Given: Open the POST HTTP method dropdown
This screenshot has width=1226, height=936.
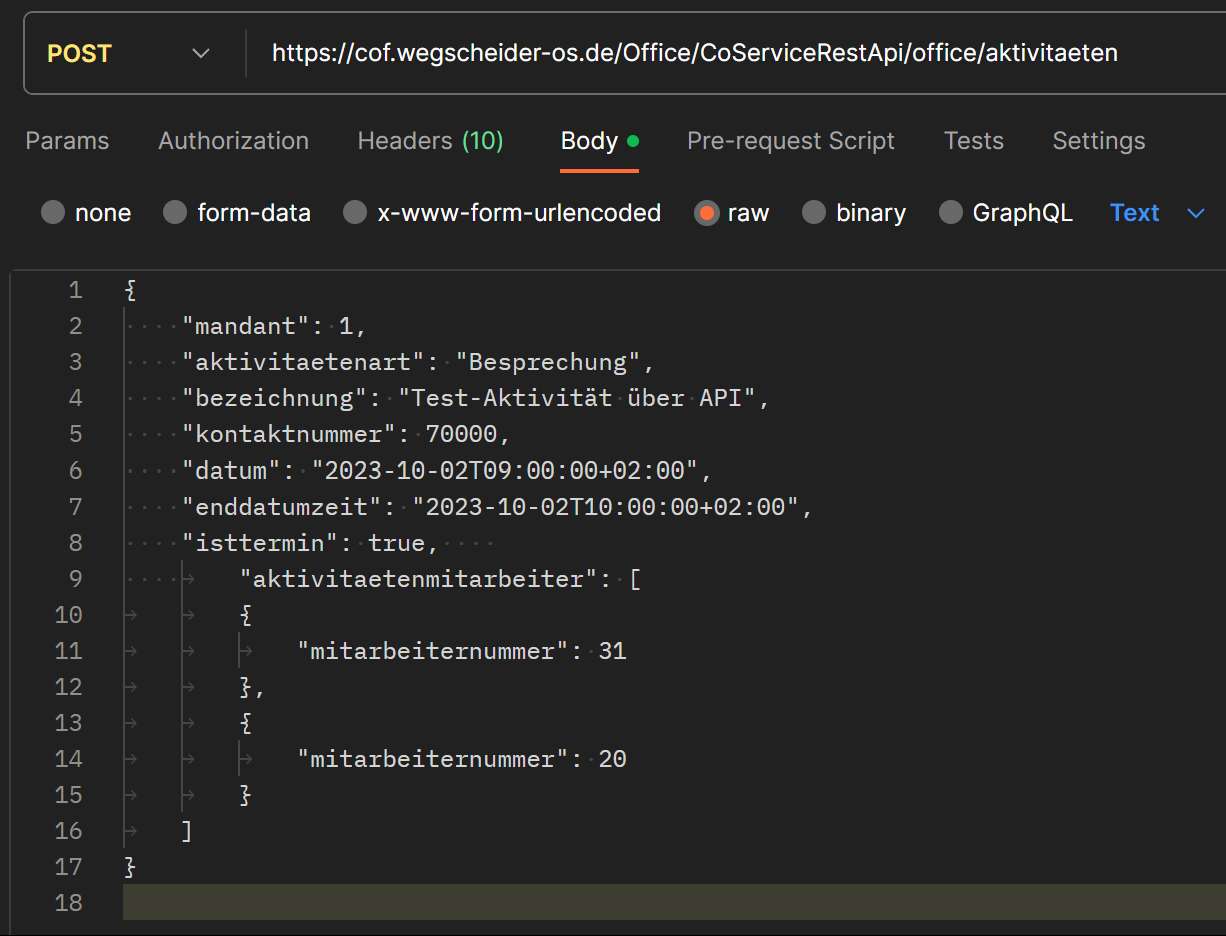Looking at the screenshot, I should (130, 53).
